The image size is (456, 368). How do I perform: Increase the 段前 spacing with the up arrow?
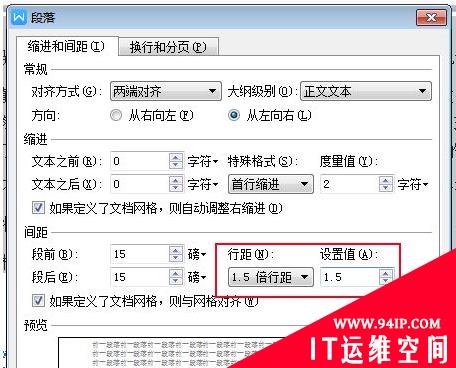click(176, 250)
